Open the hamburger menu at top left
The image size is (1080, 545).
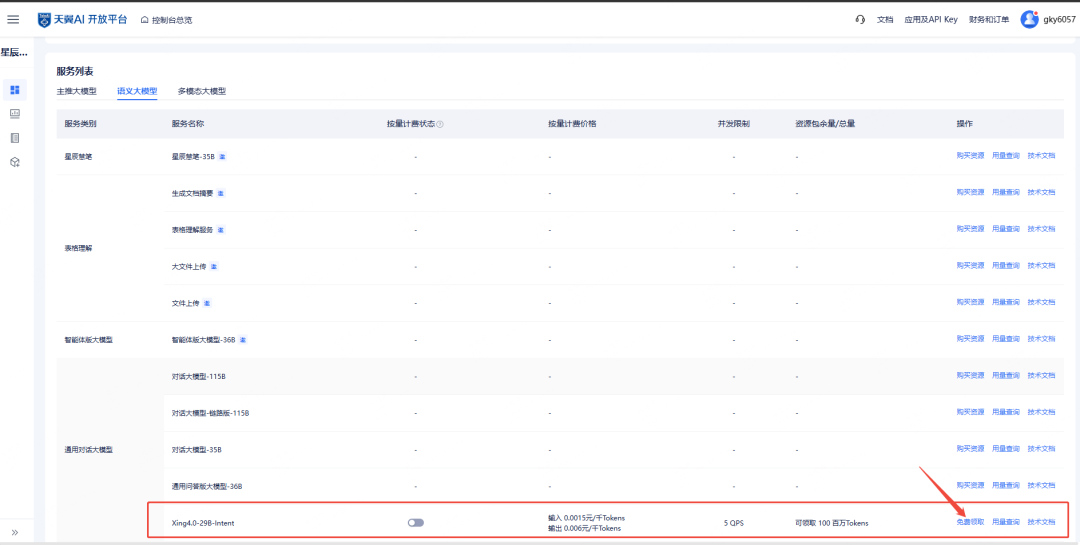(x=13, y=19)
